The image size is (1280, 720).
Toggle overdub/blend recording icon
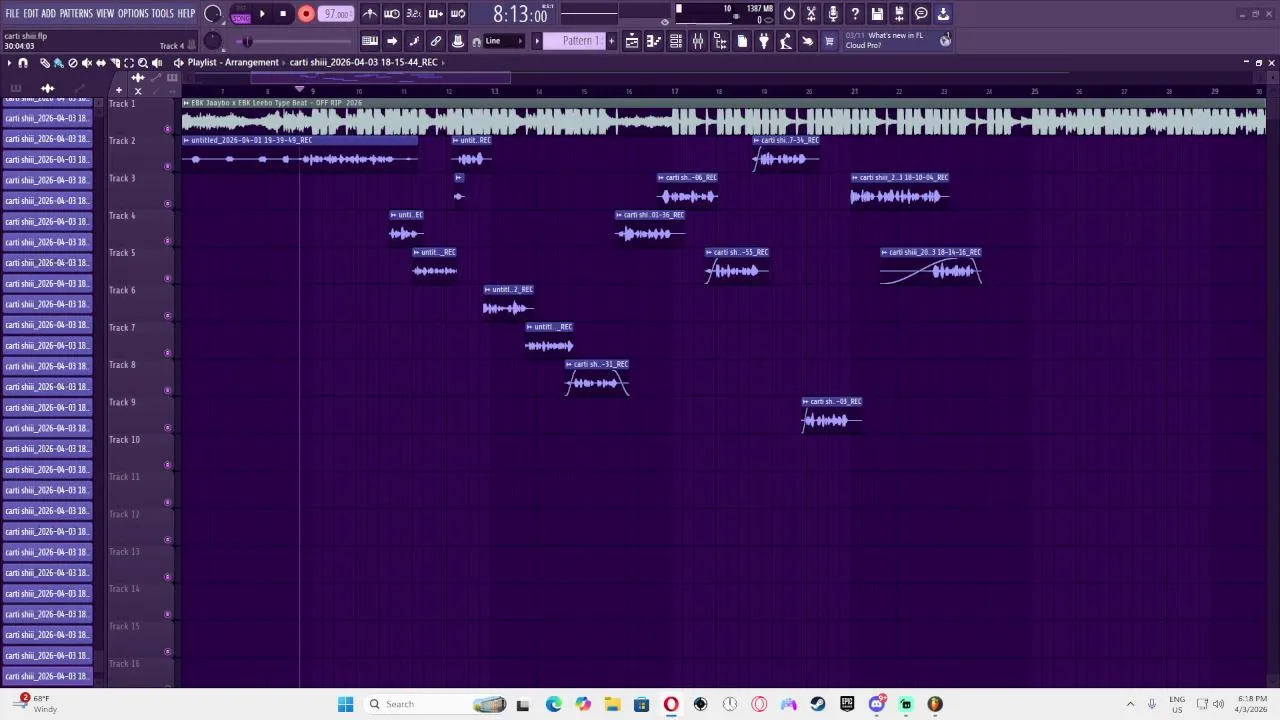[436, 14]
